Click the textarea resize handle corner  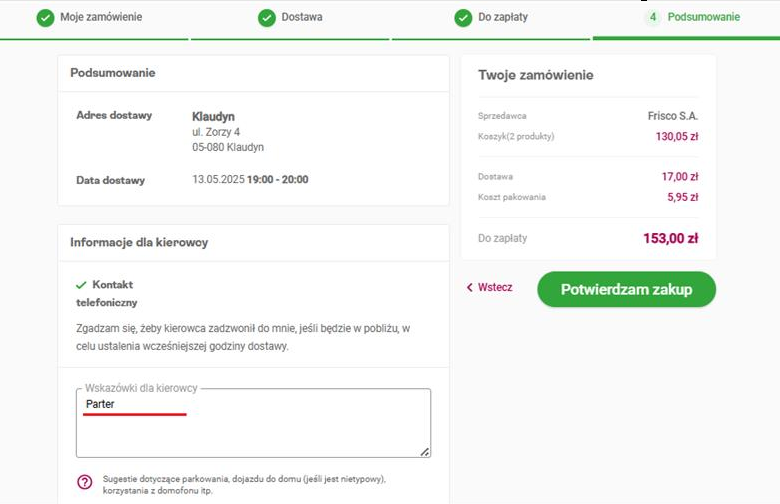[425, 452]
